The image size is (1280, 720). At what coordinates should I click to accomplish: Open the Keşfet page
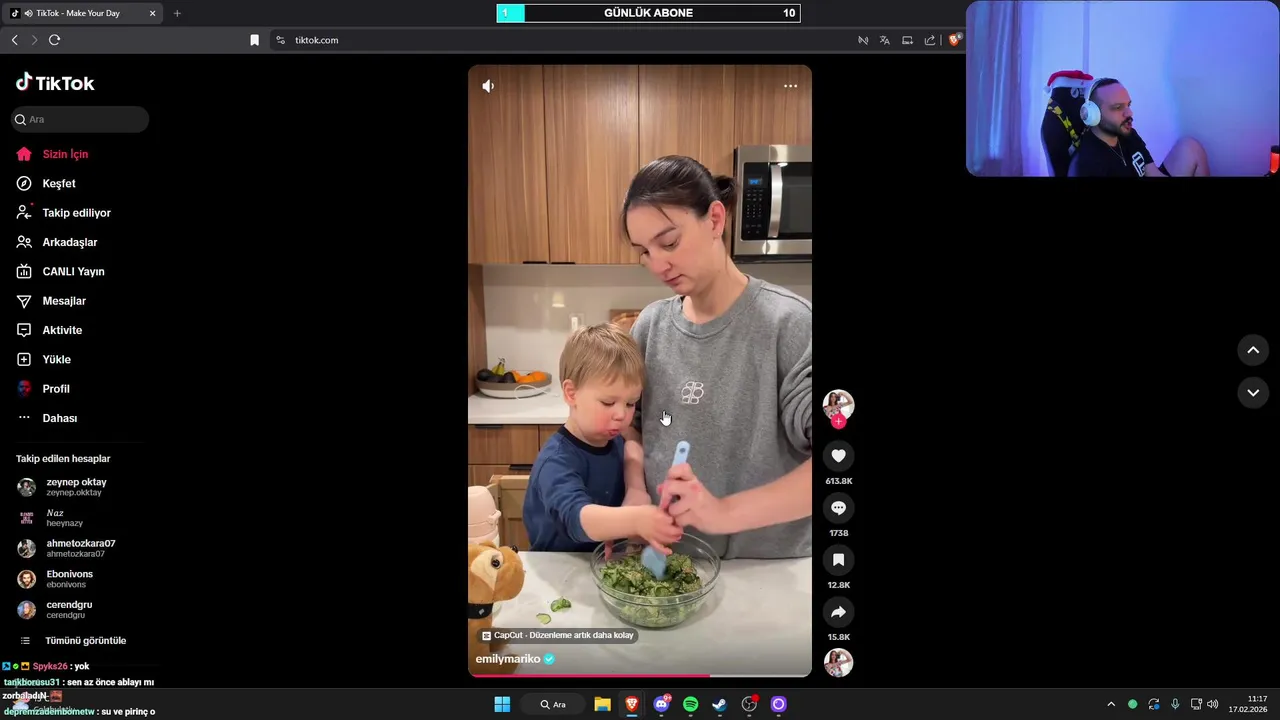coord(58,184)
